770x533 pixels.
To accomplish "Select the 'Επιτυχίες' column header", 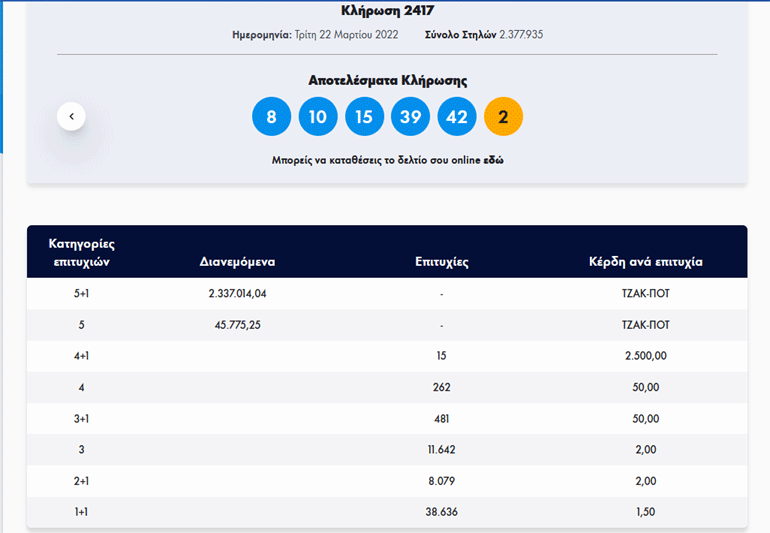I will pyautogui.click(x=441, y=262).
